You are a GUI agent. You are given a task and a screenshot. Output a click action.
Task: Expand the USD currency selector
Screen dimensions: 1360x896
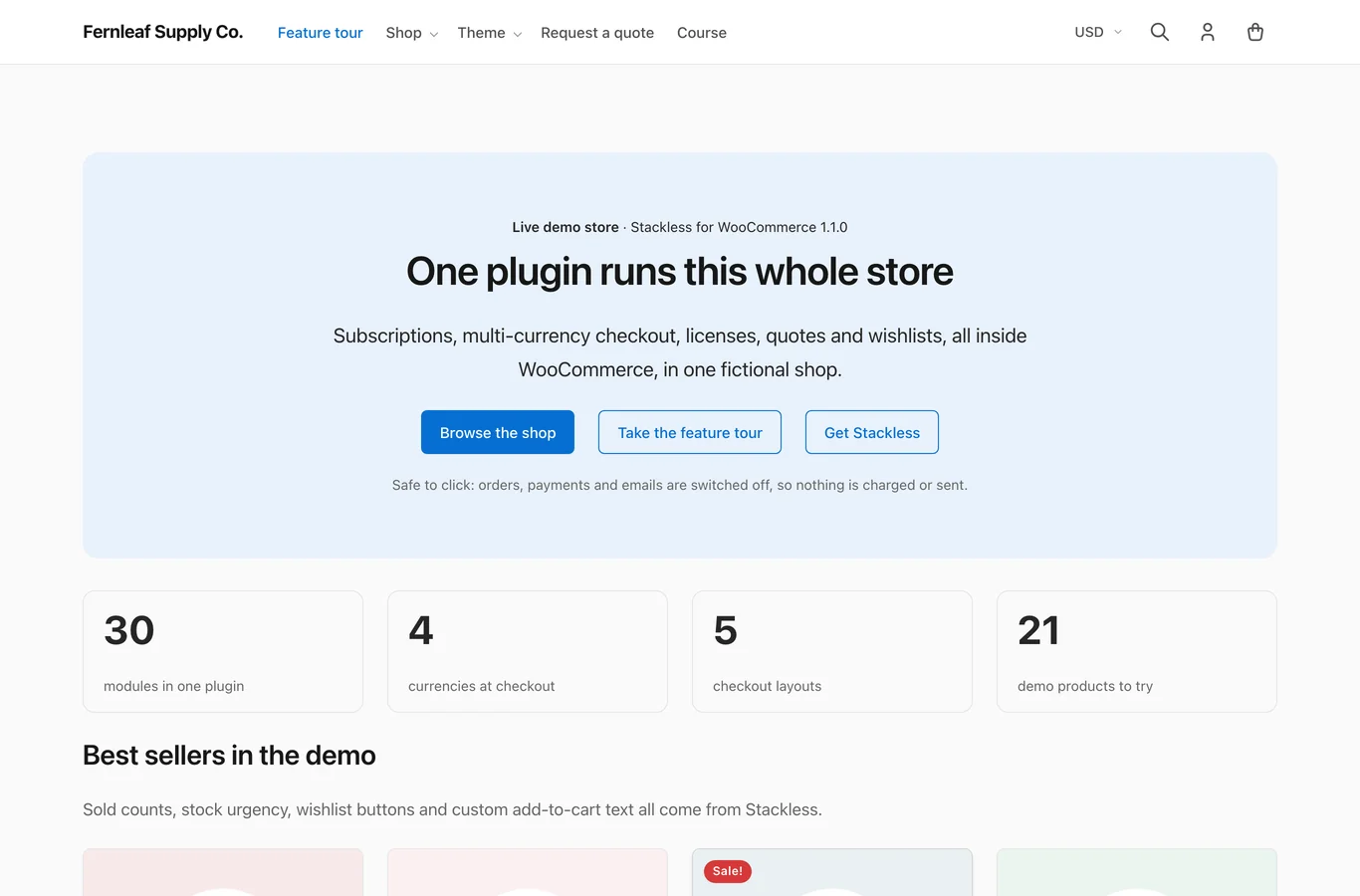pos(1098,32)
